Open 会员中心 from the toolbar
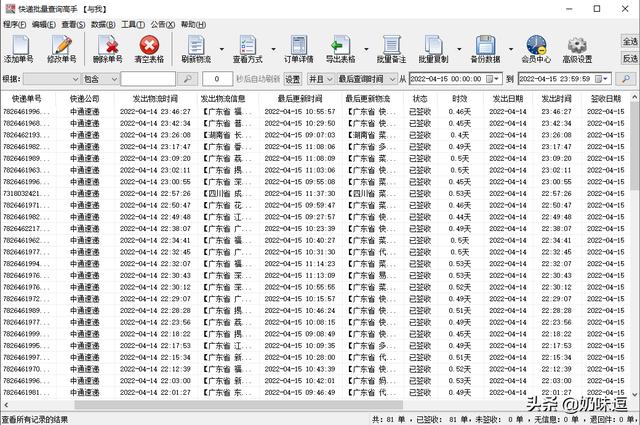Image resolution: width=640 pixels, height=425 pixels. 536,47
